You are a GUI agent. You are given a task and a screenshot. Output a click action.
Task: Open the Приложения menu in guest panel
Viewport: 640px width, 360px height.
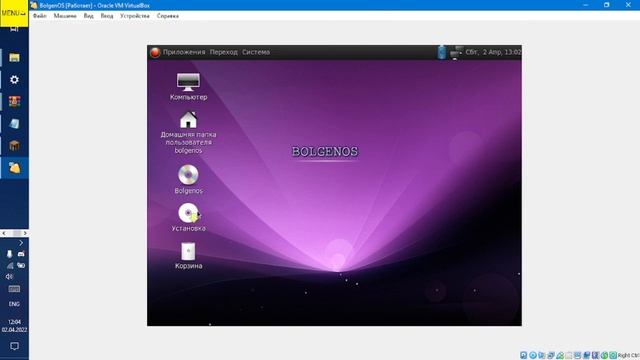(184, 52)
